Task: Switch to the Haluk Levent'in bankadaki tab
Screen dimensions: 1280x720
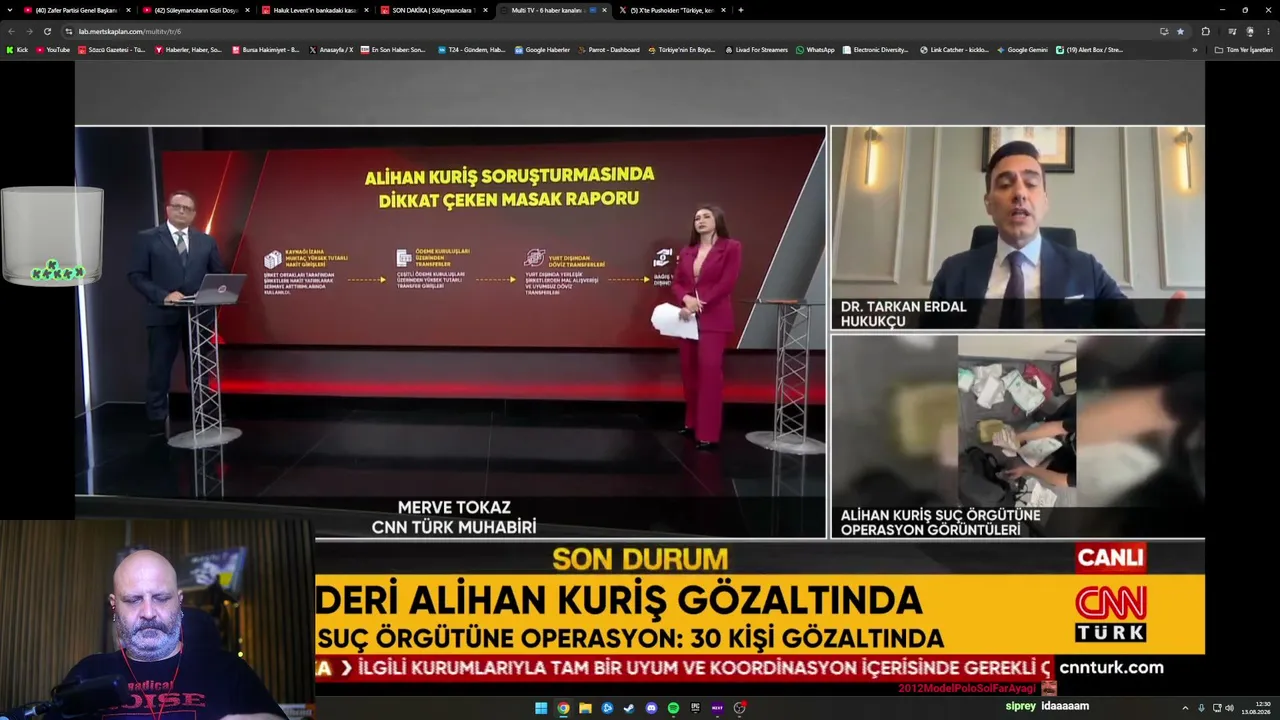Action: point(314,10)
